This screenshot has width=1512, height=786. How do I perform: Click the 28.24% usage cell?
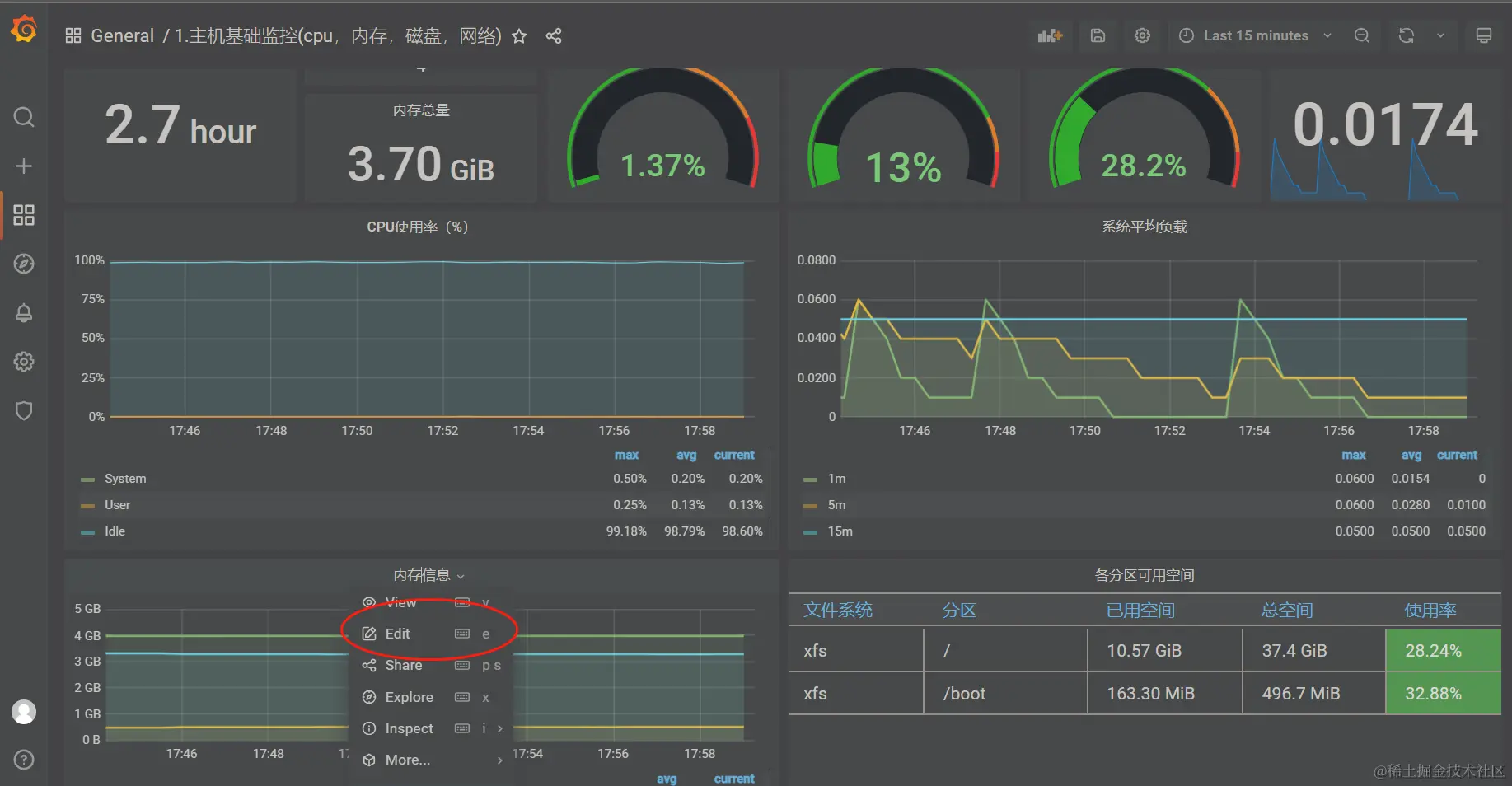[1443, 651]
